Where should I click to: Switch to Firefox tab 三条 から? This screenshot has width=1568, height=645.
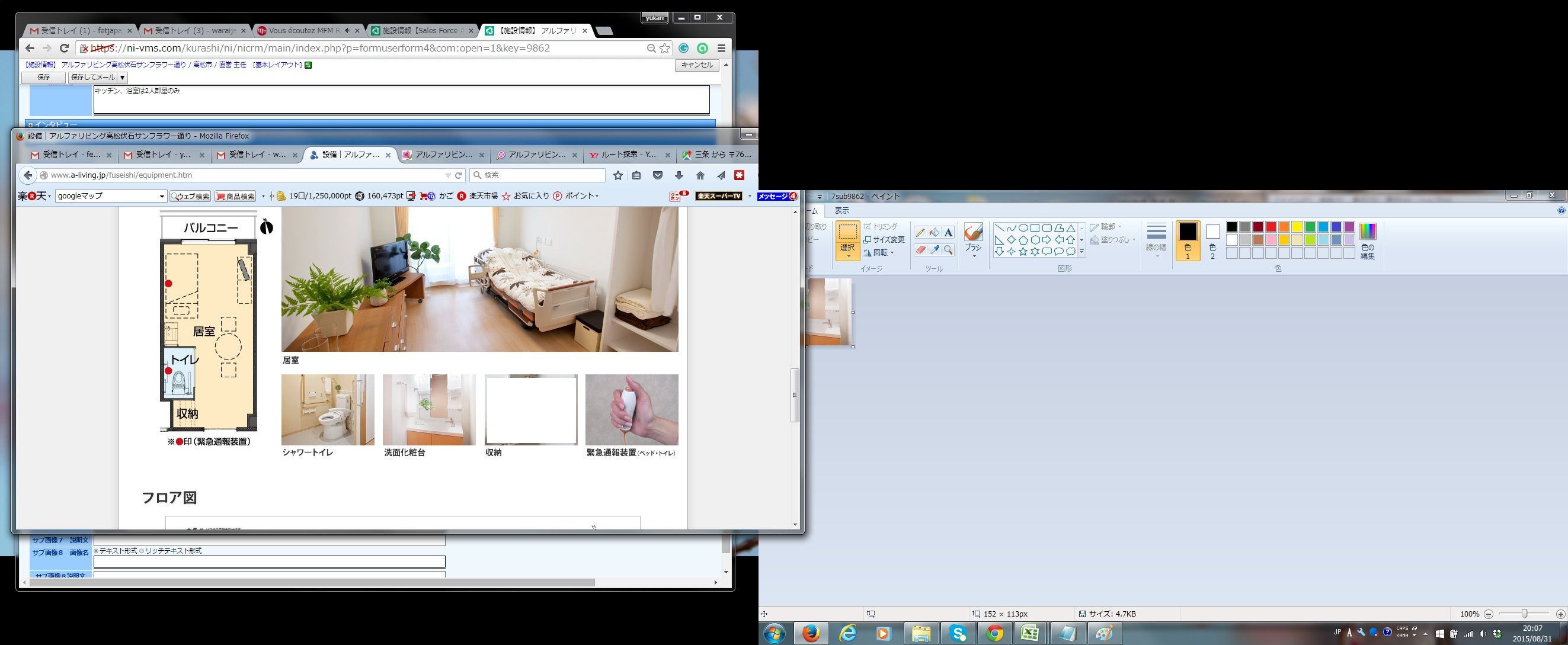[717, 155]
